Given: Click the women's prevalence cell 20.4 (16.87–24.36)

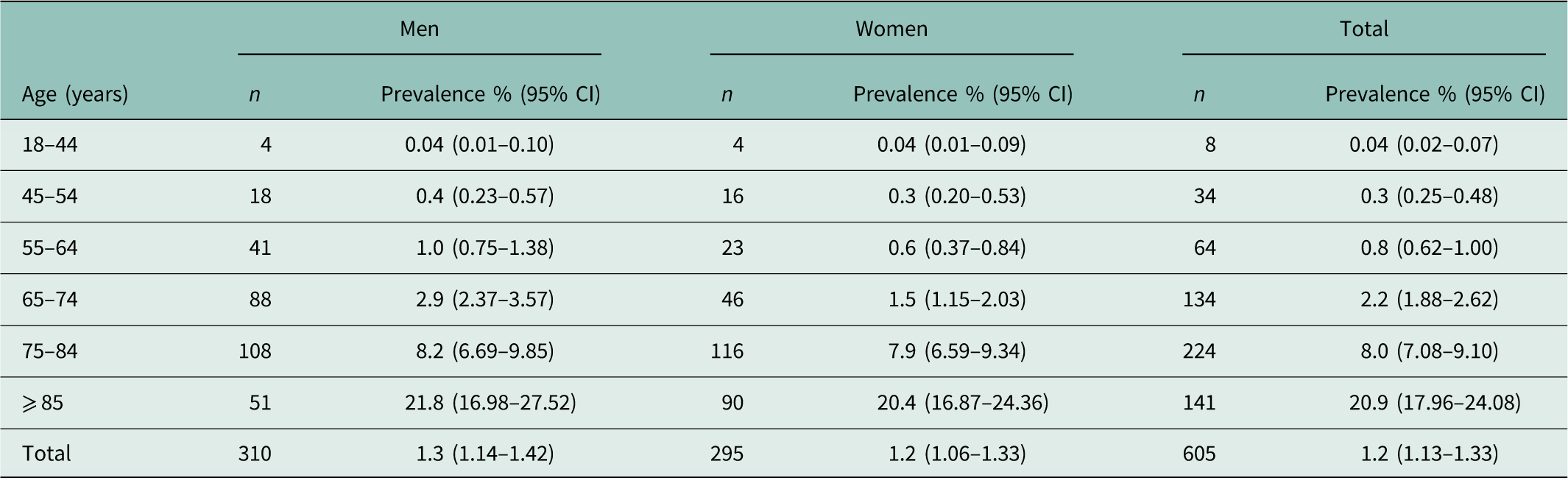Looking at the screenshot, I should [x=962, y=403].
